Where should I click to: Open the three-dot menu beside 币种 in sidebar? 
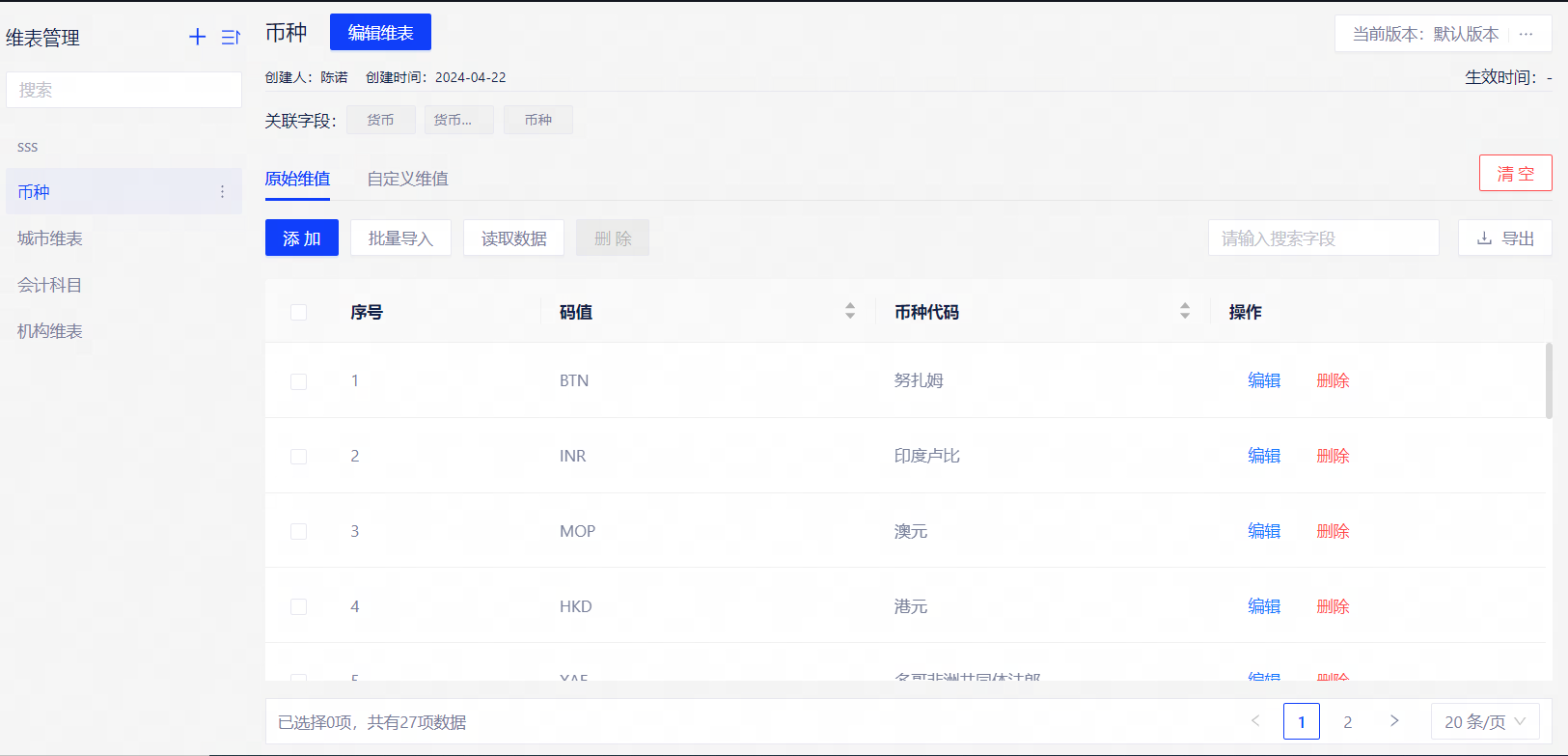[222, 192]
